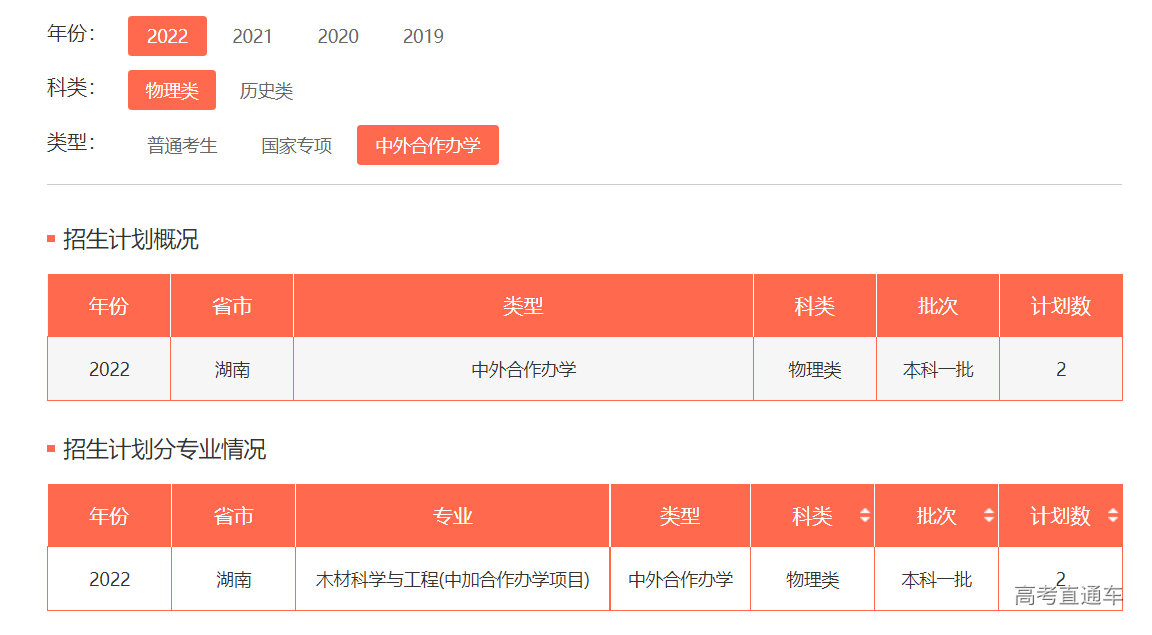Click 年份 header in the majors table
Image resolution: width=1152 pixels, height=635 pixels.
[109, 516]
